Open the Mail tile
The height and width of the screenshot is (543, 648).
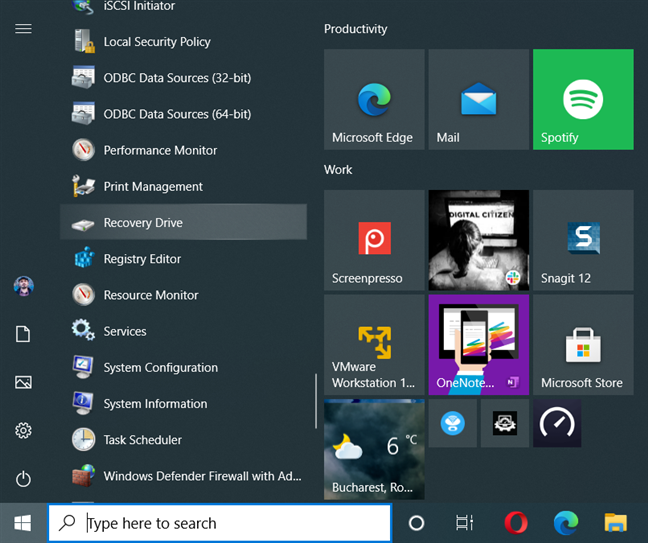[x=479, y=99]
